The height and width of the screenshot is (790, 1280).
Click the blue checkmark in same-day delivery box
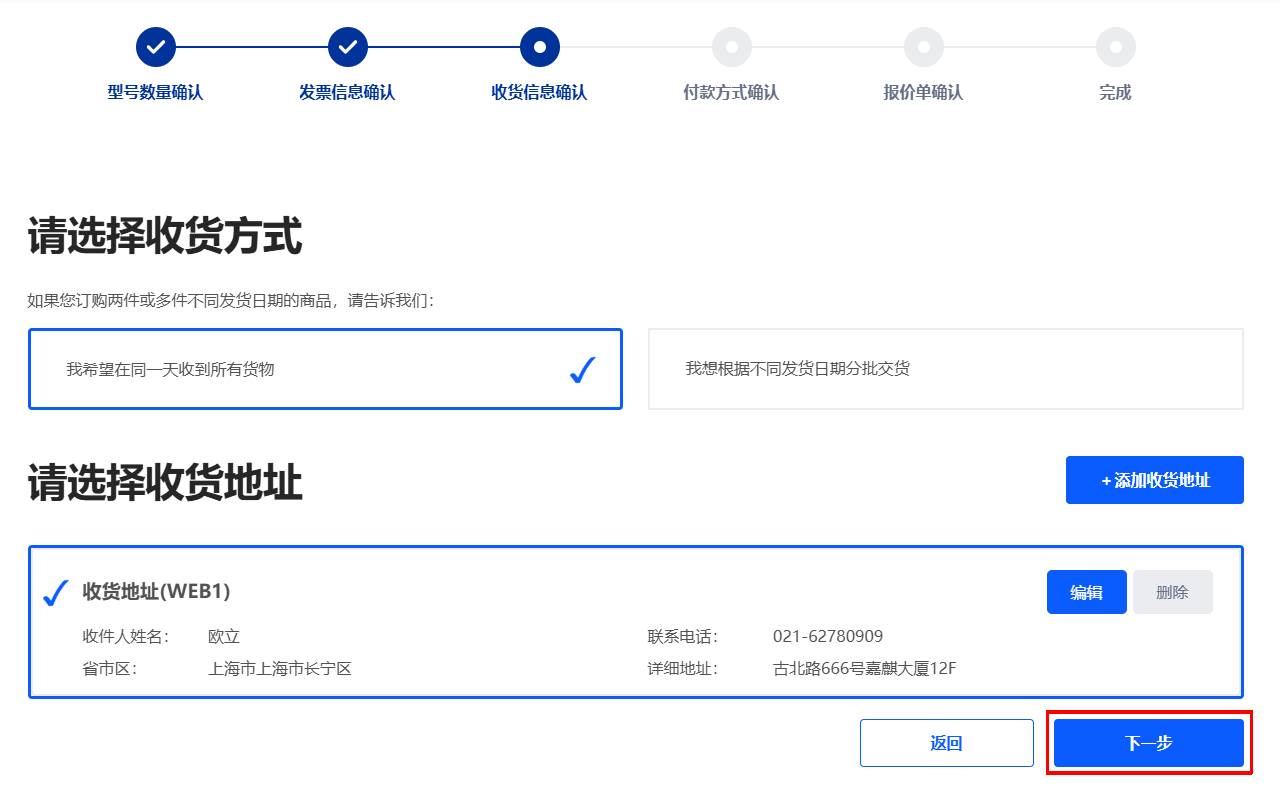(x=583, y=370)
